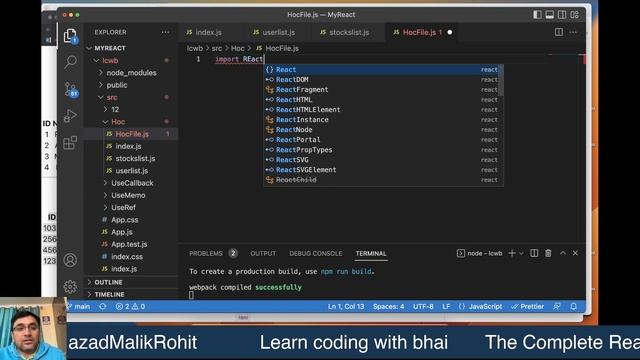Viewport: 640px width, 360px height.
Task: Change LF end of line sequence
Action: click(446, 307)
